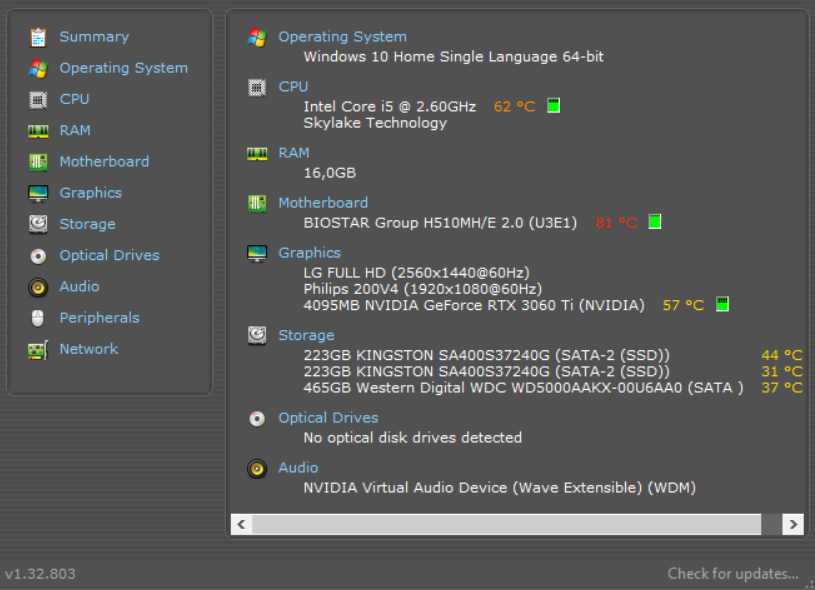Click the Audio speaker icon in sidebar
This screenshot has height=590, width=815.
tap(38, 287)
